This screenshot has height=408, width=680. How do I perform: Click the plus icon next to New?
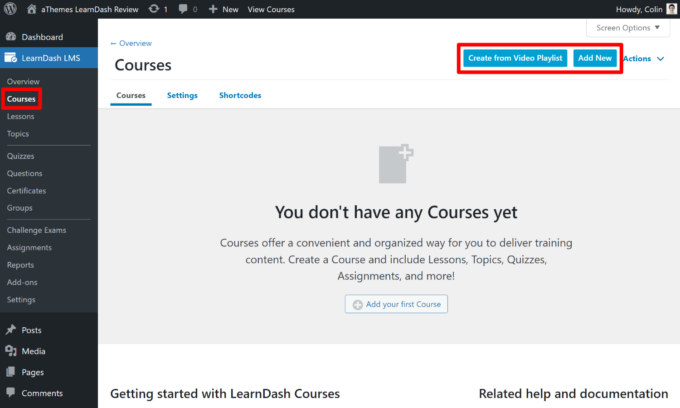click(x=212, y=9)
